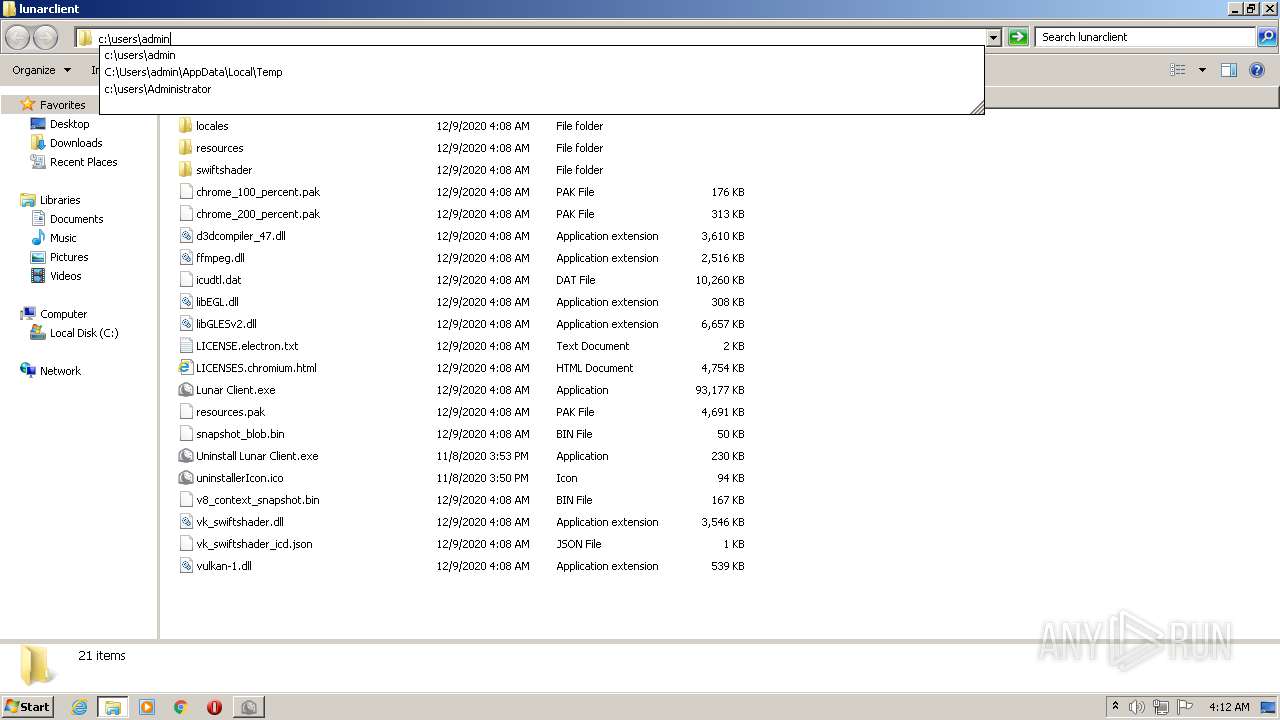Open the Organize menu
The image size is (1280, 720).
coord(41,70)
